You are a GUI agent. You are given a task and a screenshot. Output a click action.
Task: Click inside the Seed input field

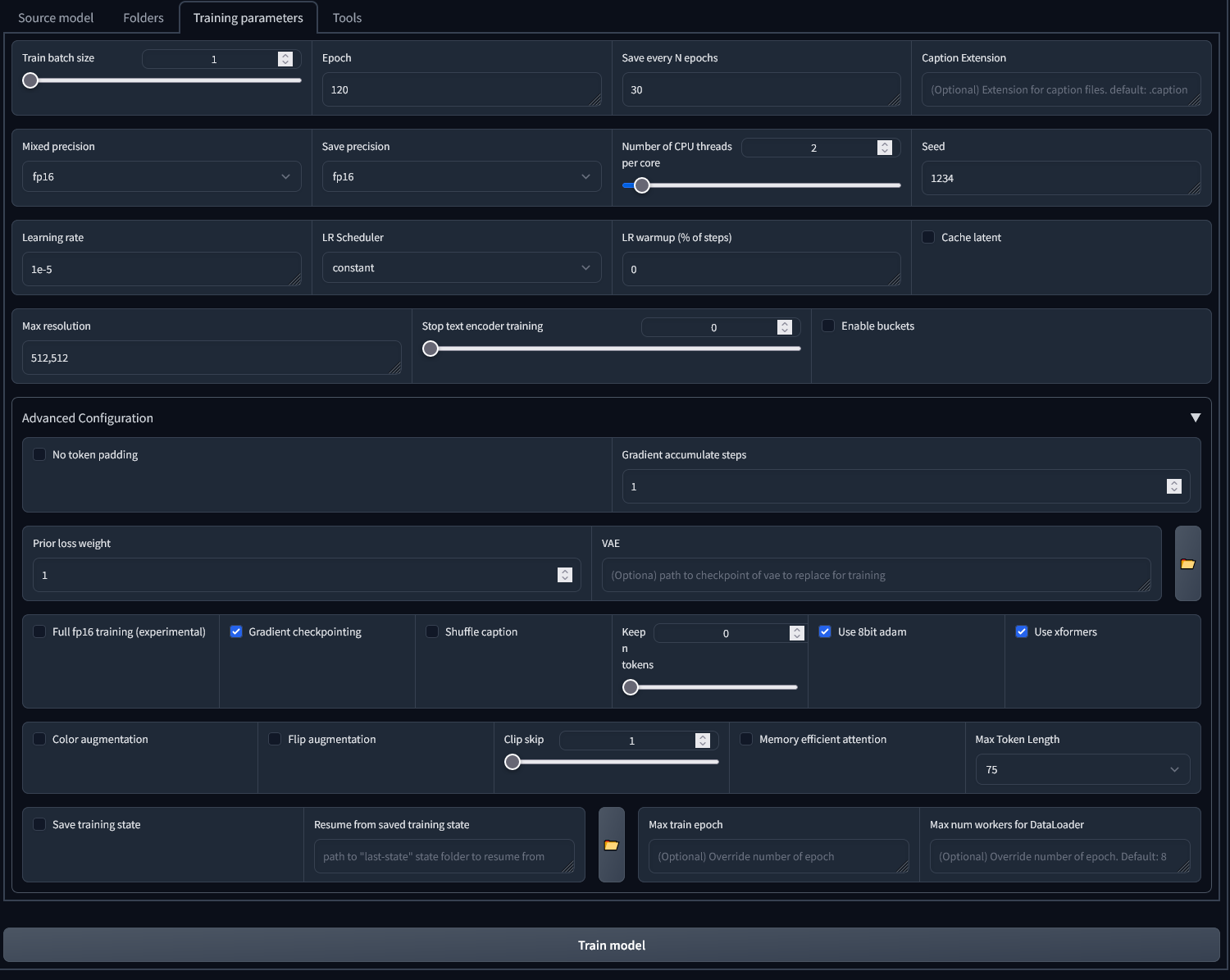click(1060, 178)
